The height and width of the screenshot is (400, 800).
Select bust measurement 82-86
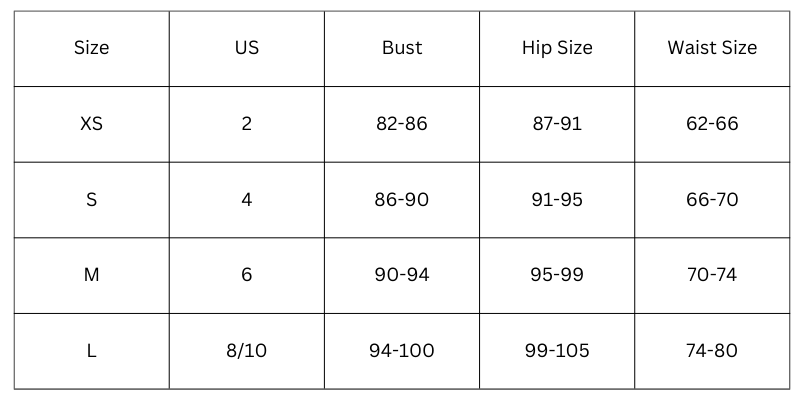click(402, 124)
